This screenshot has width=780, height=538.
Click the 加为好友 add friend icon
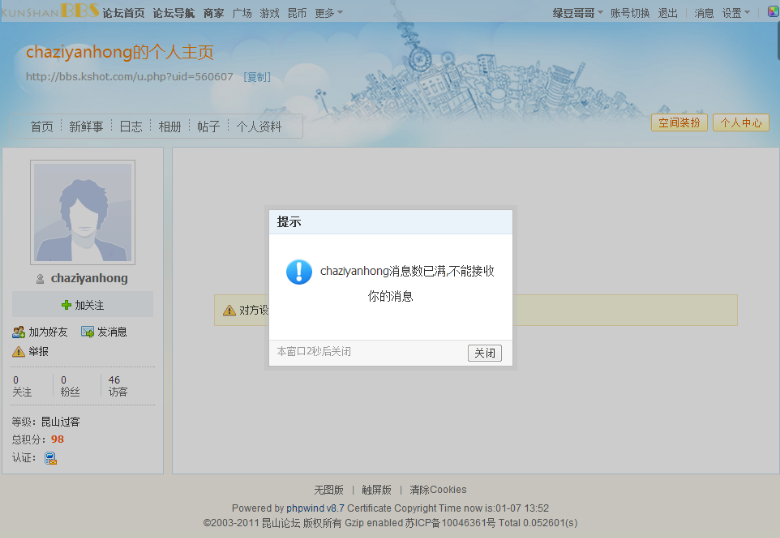tap(18, 332)
